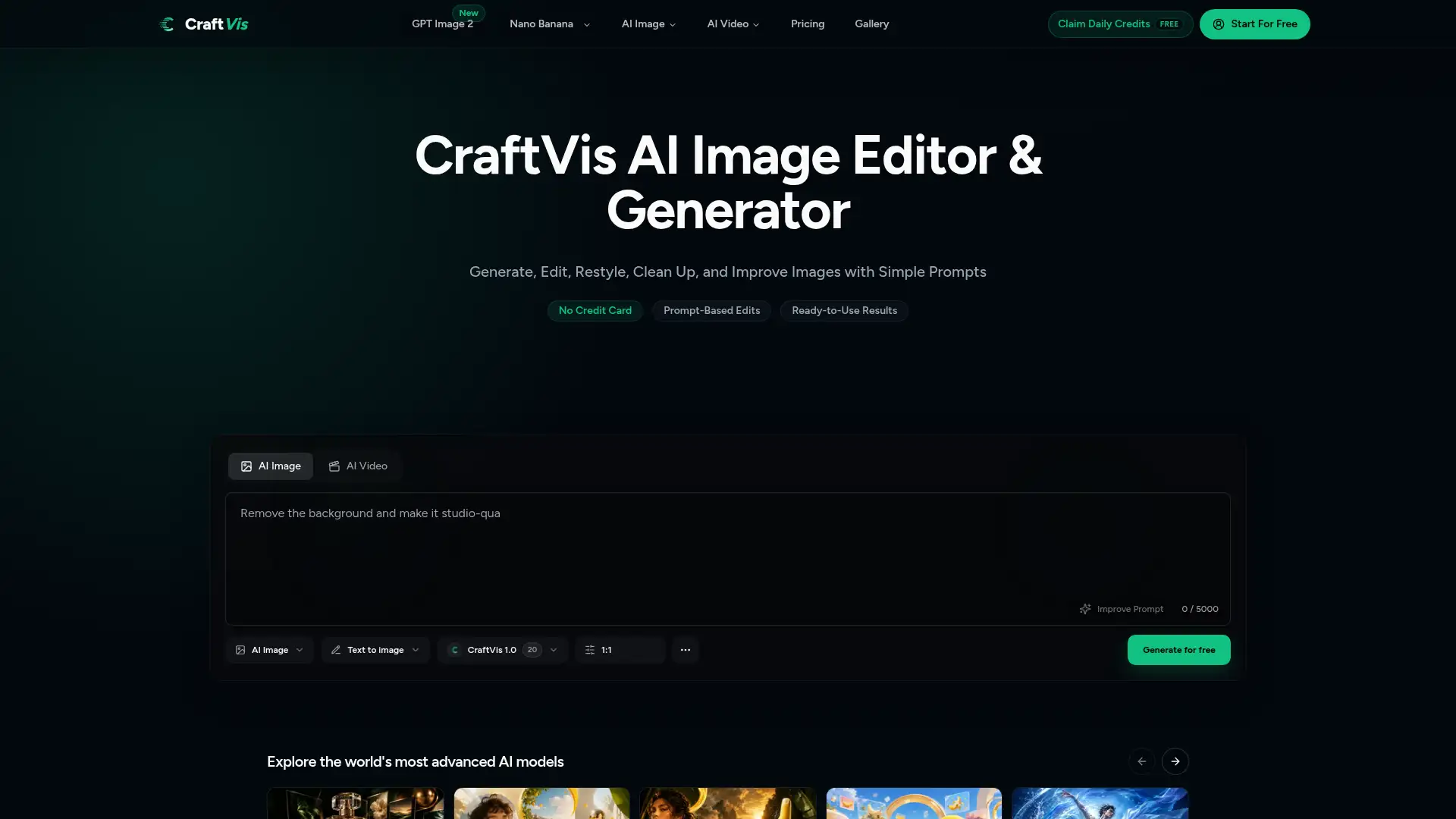The image size is (1456, 819).
Task: Claim Daily Credits button
Action: tap(1120, 24)
